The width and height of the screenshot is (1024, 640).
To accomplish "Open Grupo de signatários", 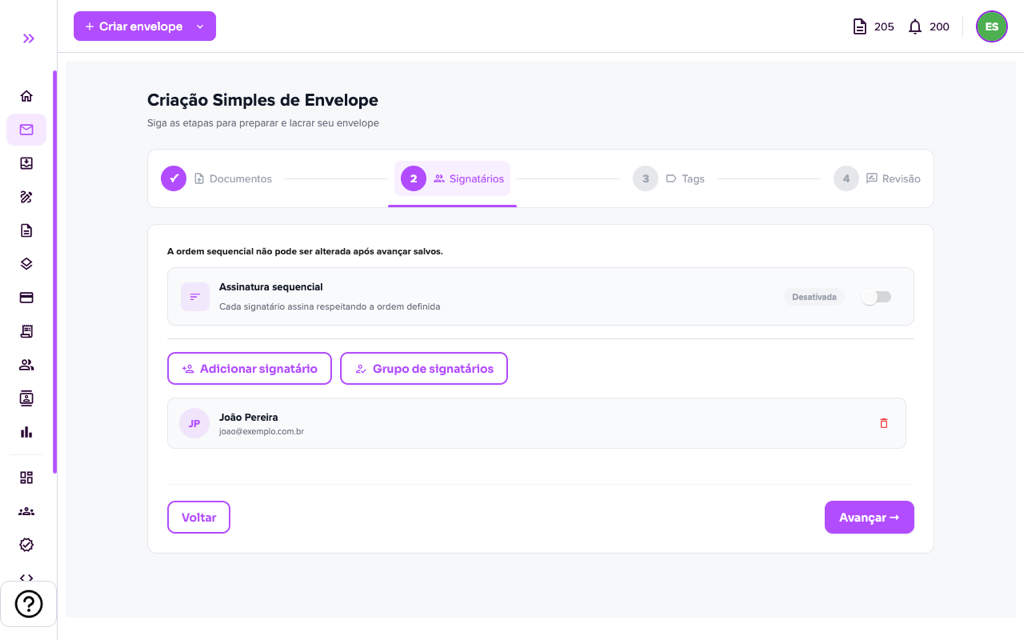I will pos(424,368).
